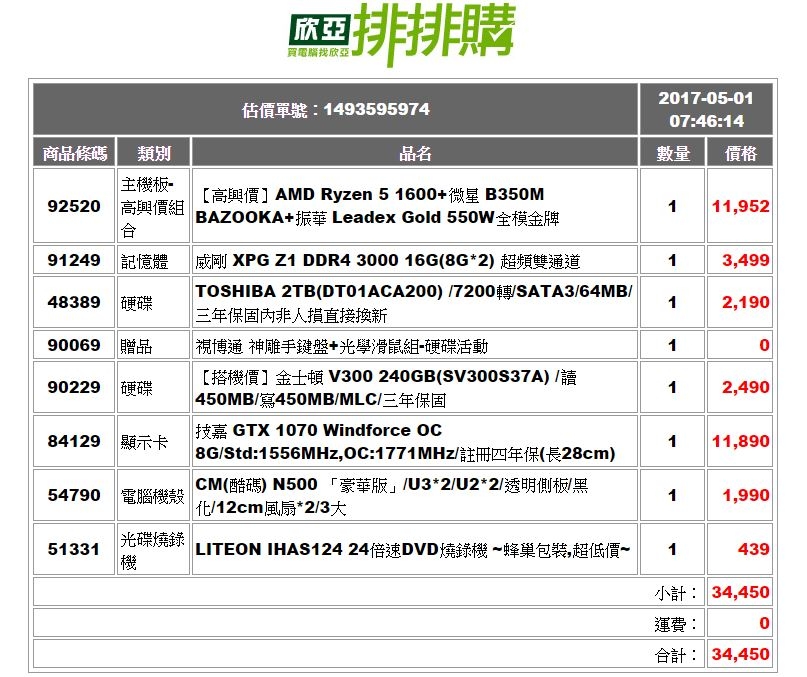Click the 合計 amount 34,450
The height and width of the screenshot is (677, 807).
741,654
